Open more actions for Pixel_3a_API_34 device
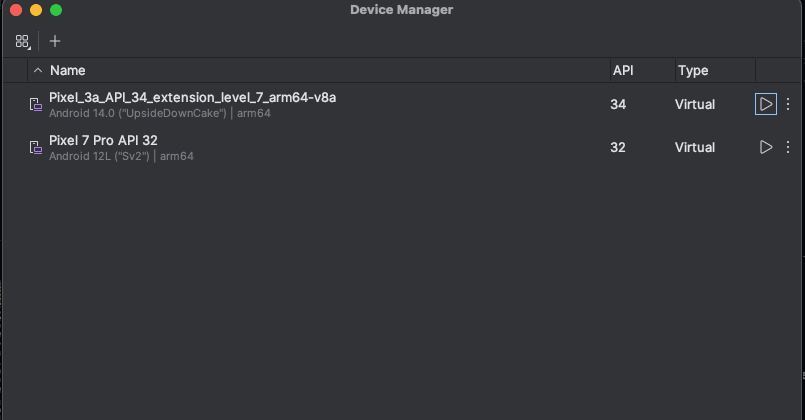The image size is (805, 420). pos(788,104)
